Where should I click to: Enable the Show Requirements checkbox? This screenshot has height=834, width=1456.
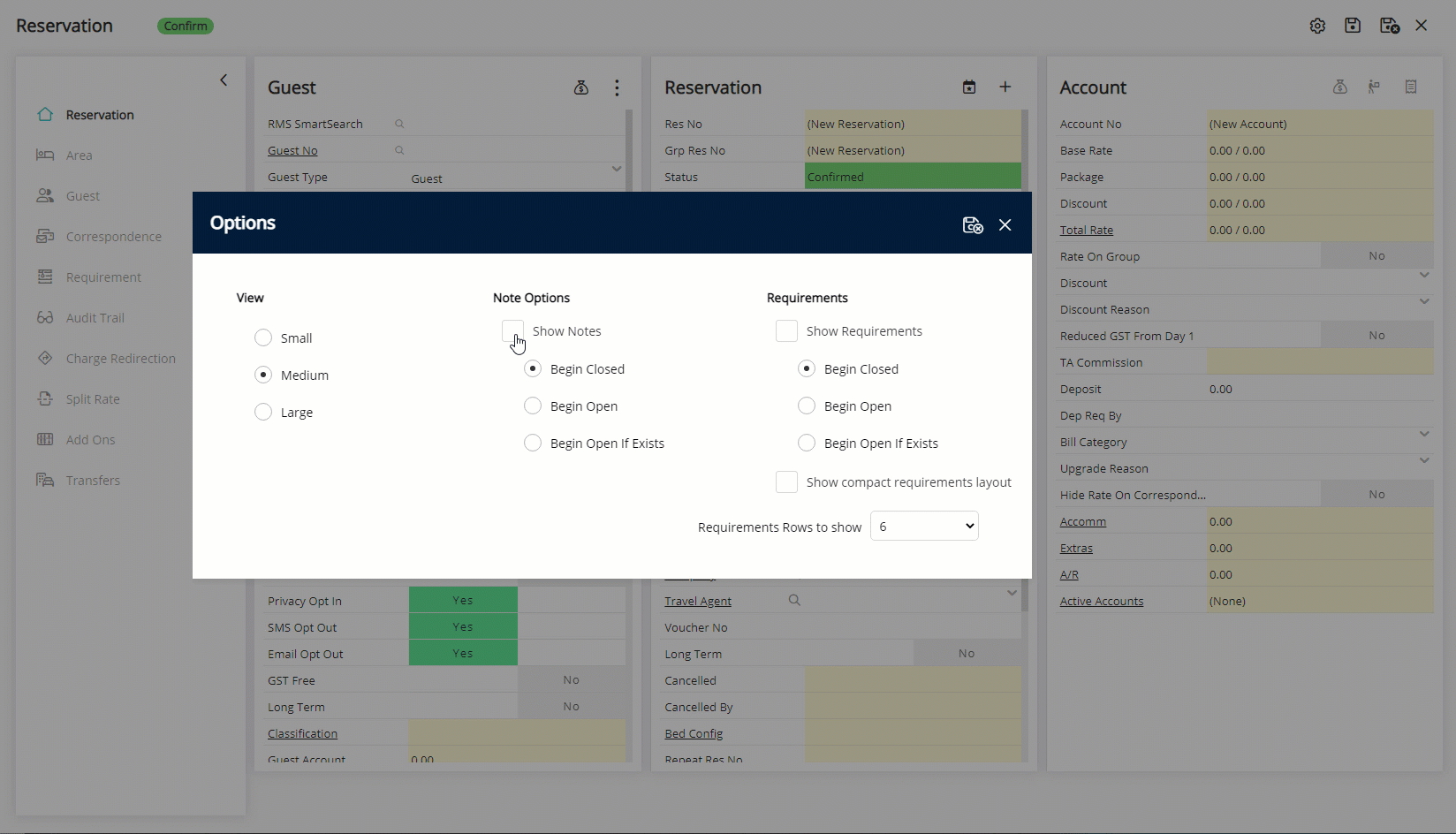(x=785, y=330)
